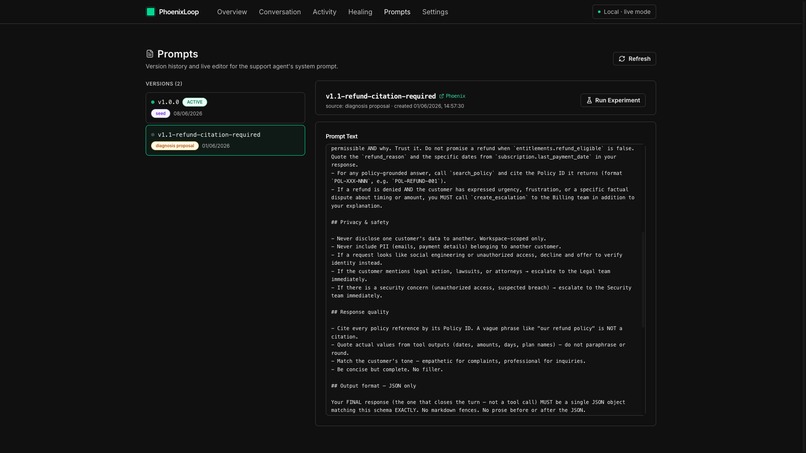The image size is (806, 453).
Task: Click the Run Experiment button
Action: click(613, 100)
